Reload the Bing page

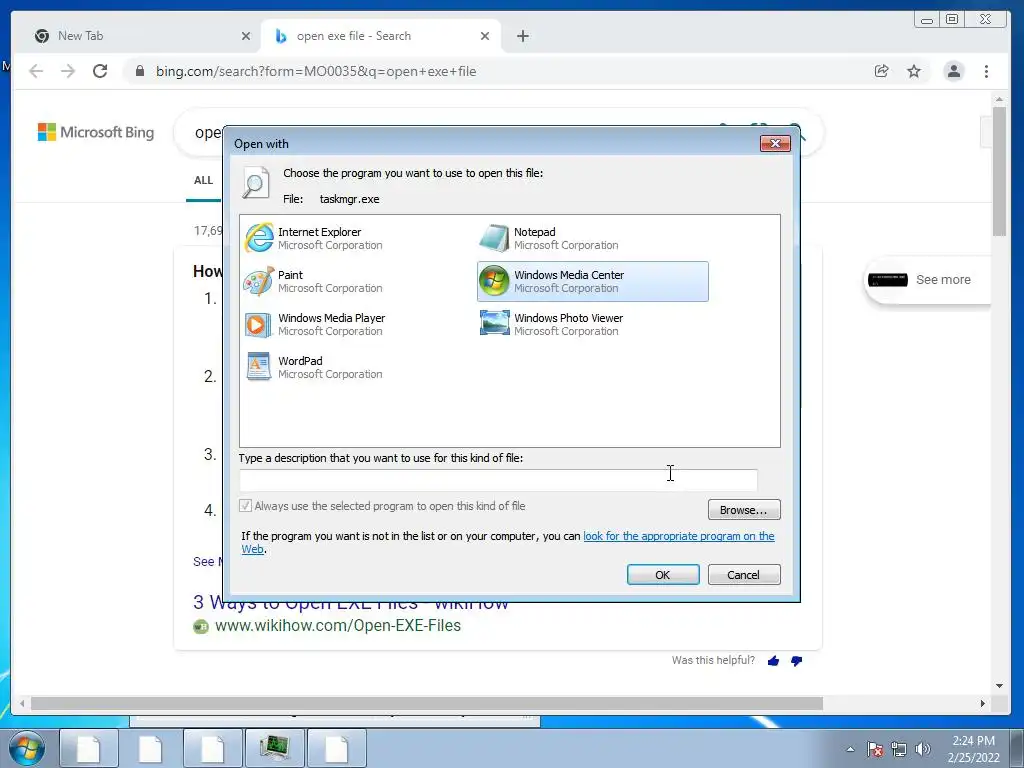point(100,71)
